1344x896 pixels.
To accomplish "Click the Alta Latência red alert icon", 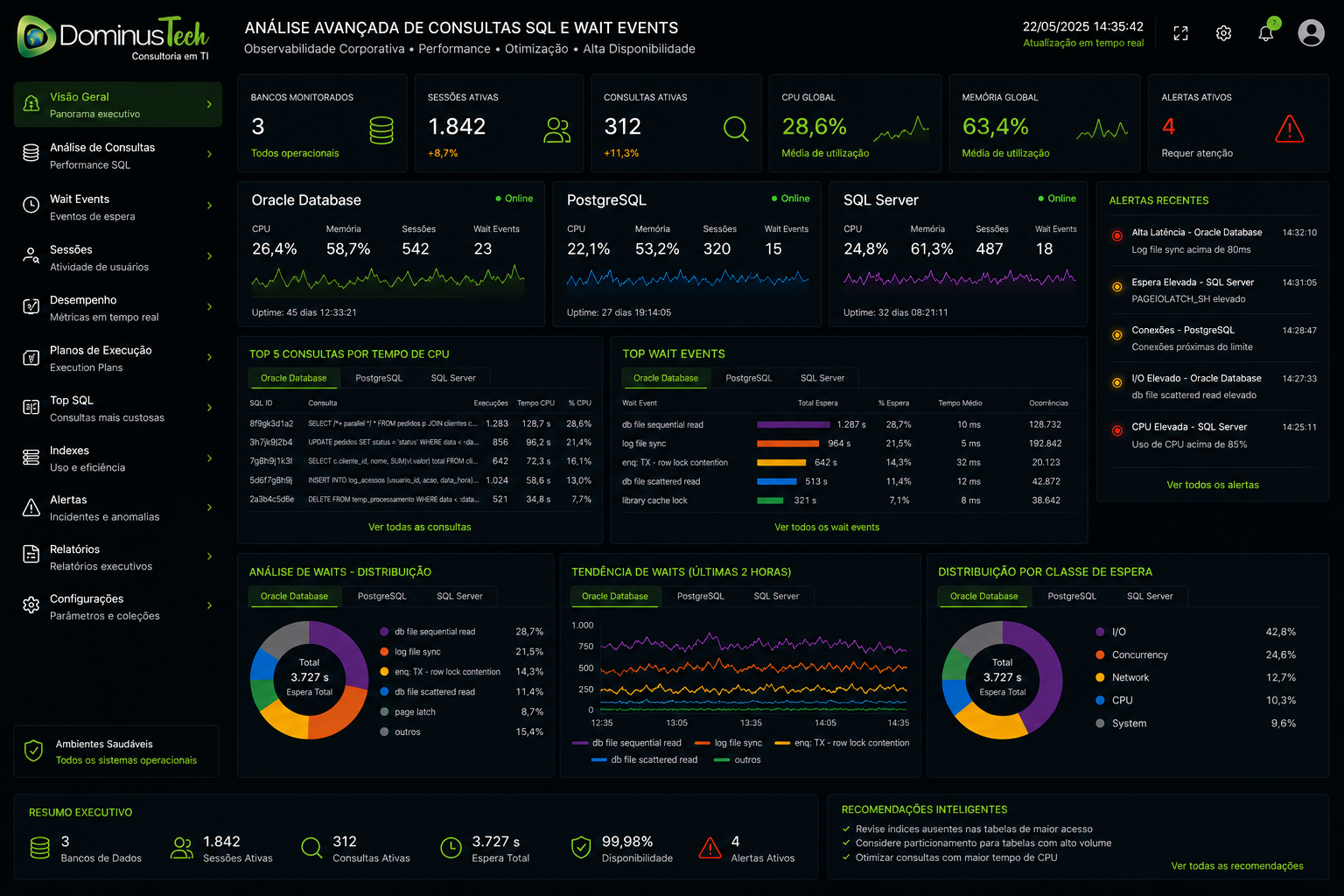I will [1117, 235].
